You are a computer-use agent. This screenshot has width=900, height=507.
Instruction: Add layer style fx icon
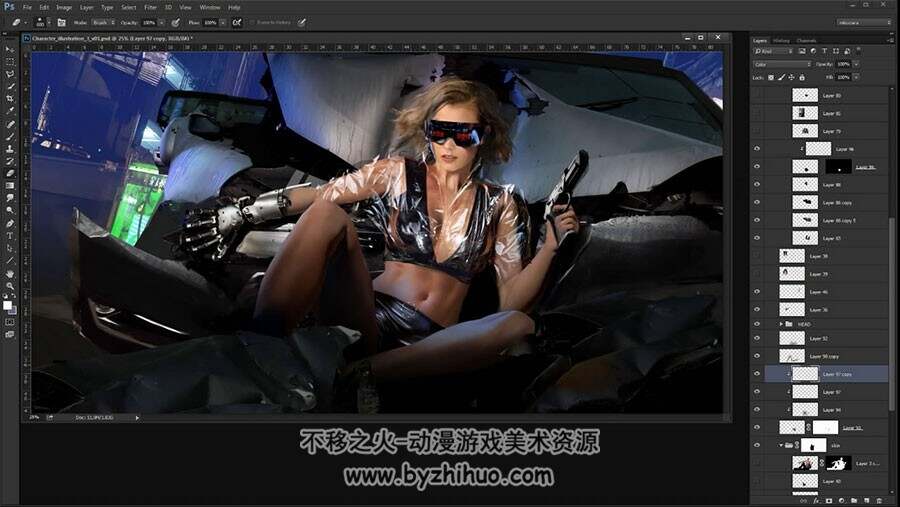click(816, 501)
